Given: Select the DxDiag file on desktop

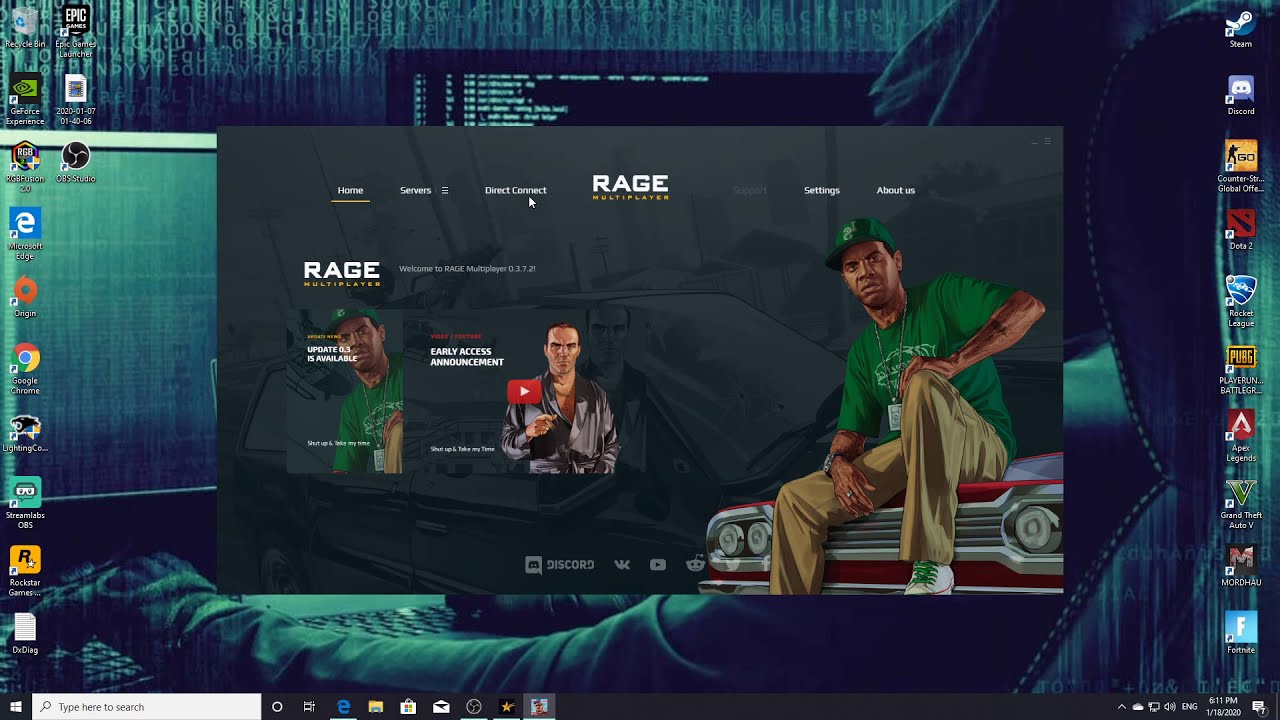Looking at the screenshot, I should (x=25, y=634).
